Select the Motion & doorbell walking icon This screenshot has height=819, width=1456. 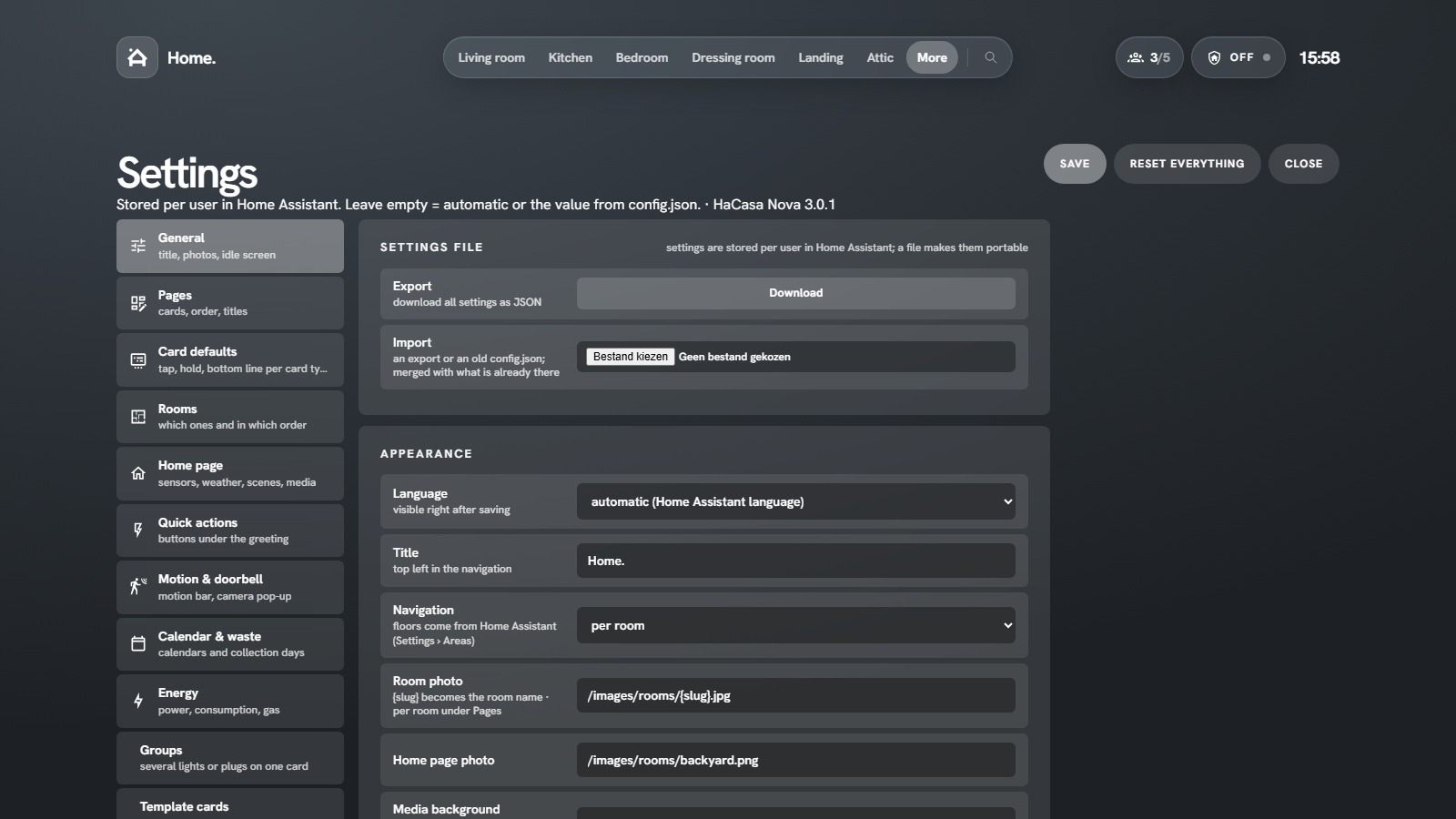[138, 587]
